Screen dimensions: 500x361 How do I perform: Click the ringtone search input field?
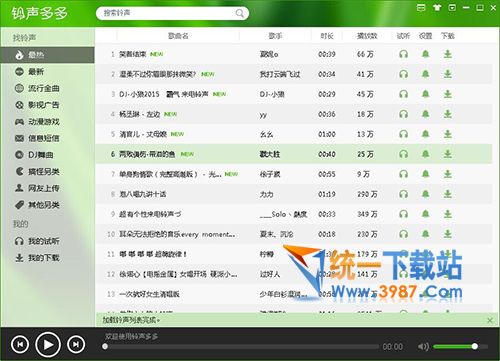tap(168, 13)
